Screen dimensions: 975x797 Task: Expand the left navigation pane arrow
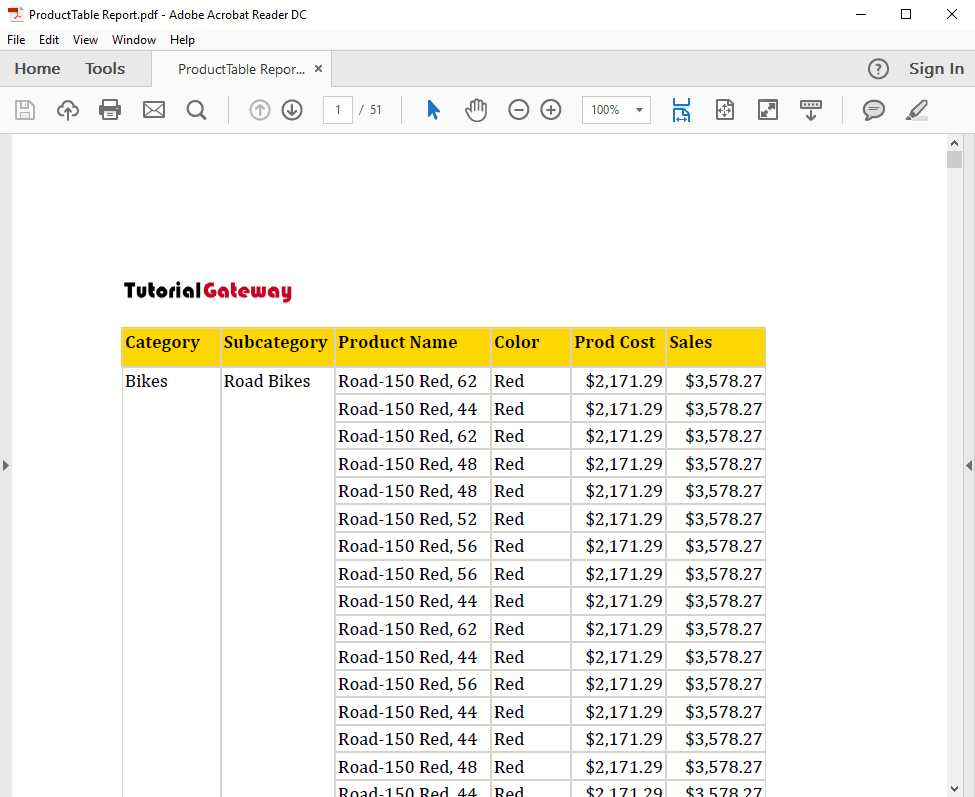[x=6, y=465]
